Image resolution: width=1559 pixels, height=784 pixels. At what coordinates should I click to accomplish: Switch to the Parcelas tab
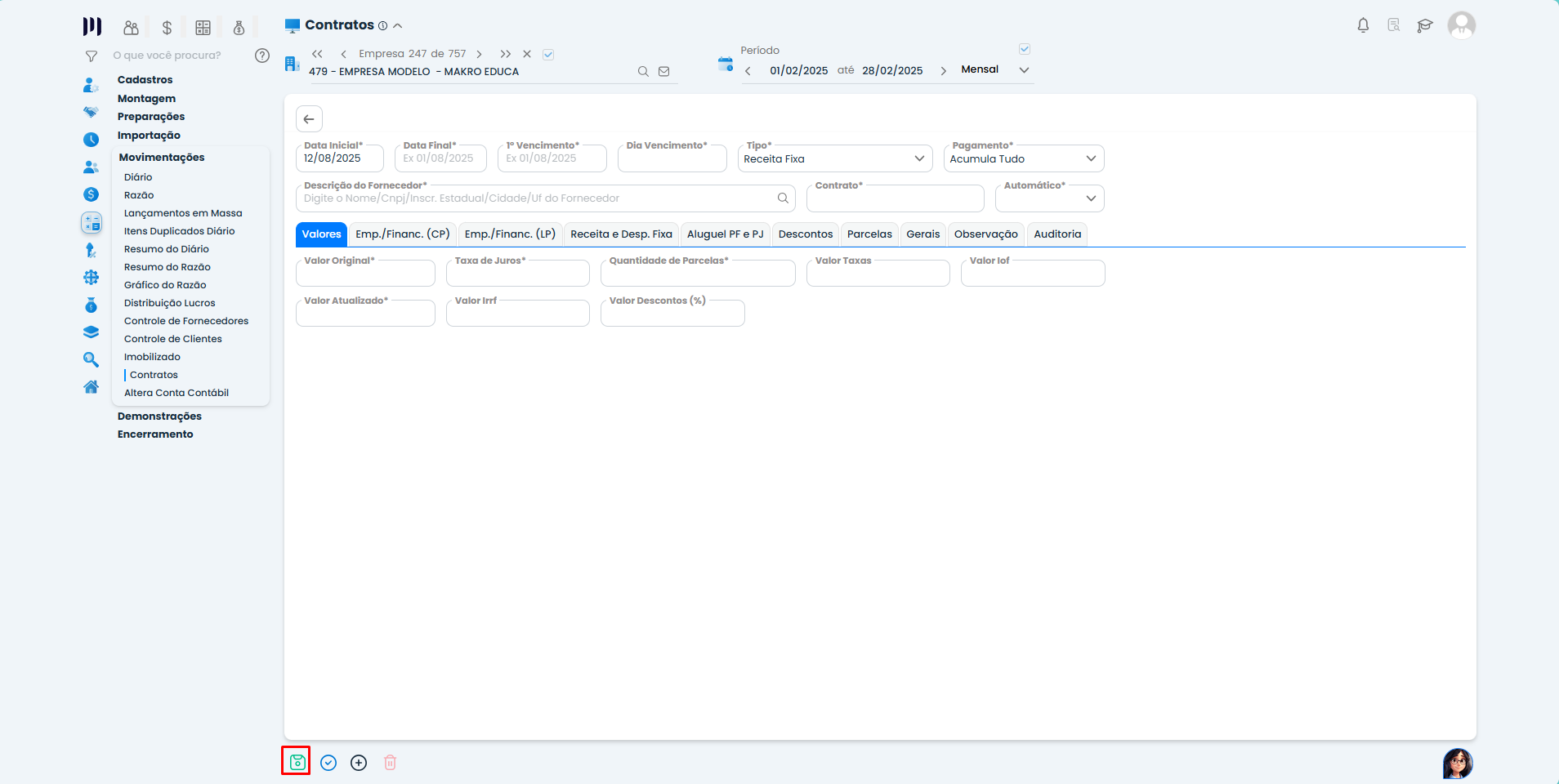pyautogui.click(x=869, y=234)
